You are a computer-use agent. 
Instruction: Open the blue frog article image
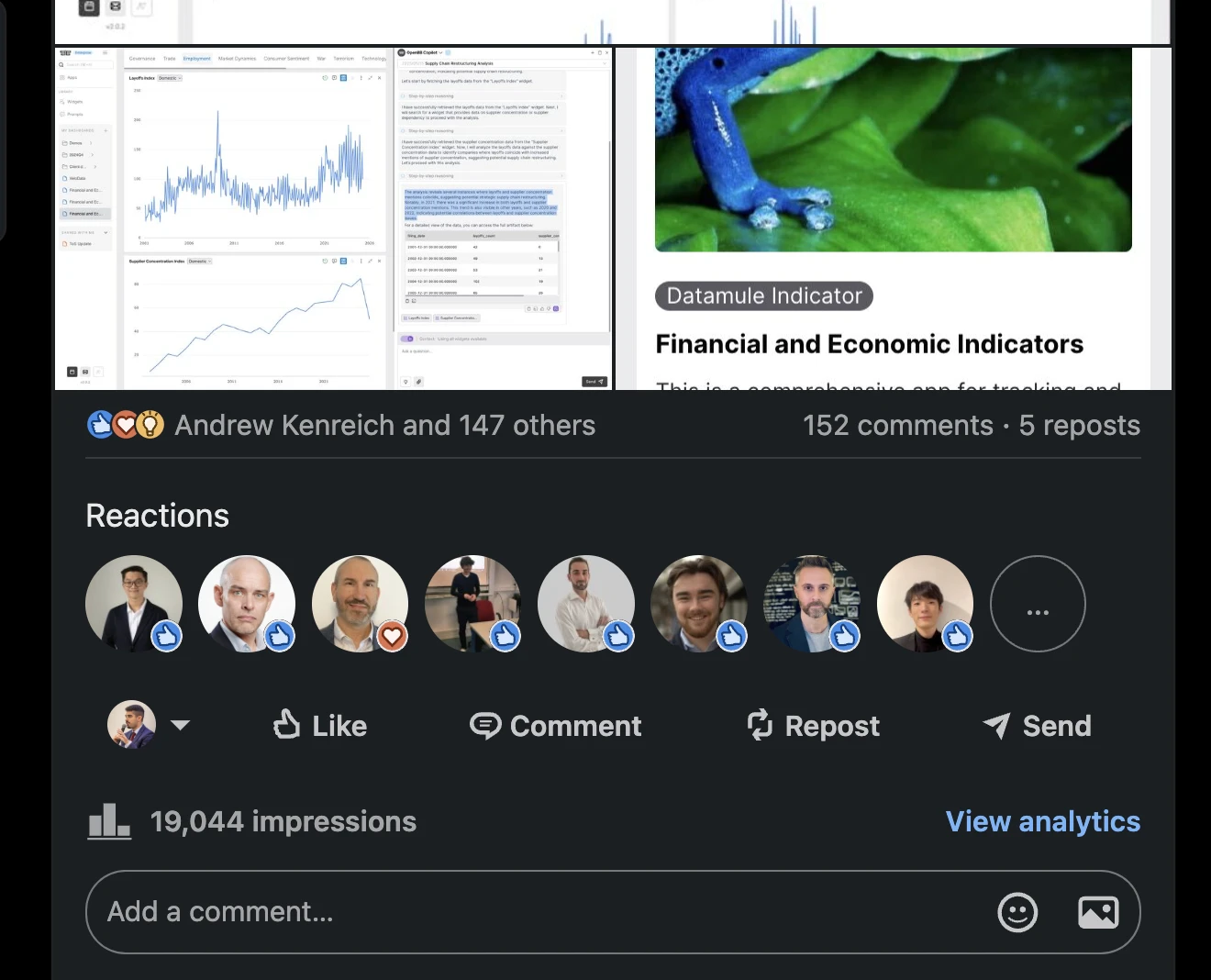pyautogui.click(x=893, y=150)
